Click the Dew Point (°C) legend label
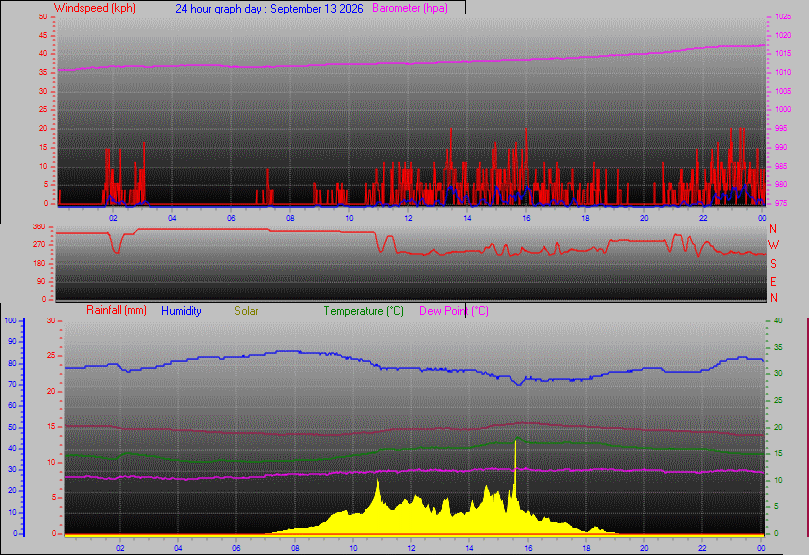 click(454, 311)
